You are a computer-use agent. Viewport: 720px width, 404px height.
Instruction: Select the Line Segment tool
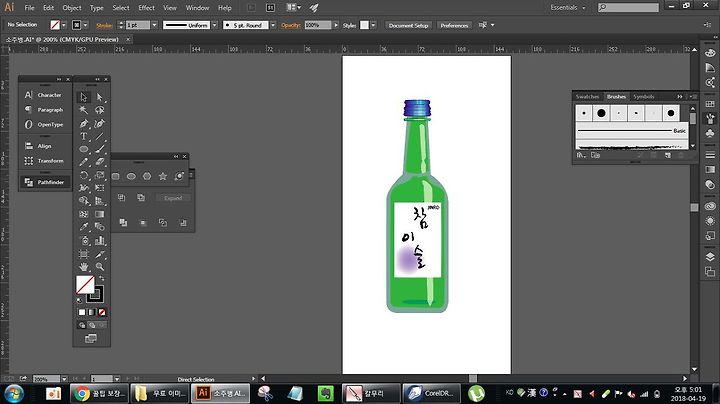[100, 136]
